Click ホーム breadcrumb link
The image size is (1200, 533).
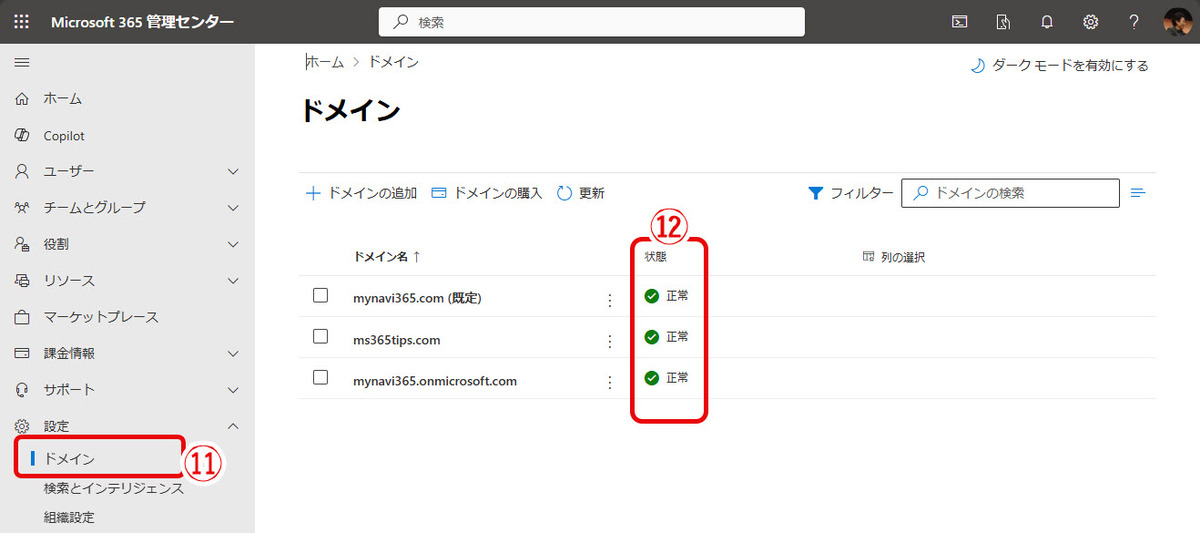point(324,62)
